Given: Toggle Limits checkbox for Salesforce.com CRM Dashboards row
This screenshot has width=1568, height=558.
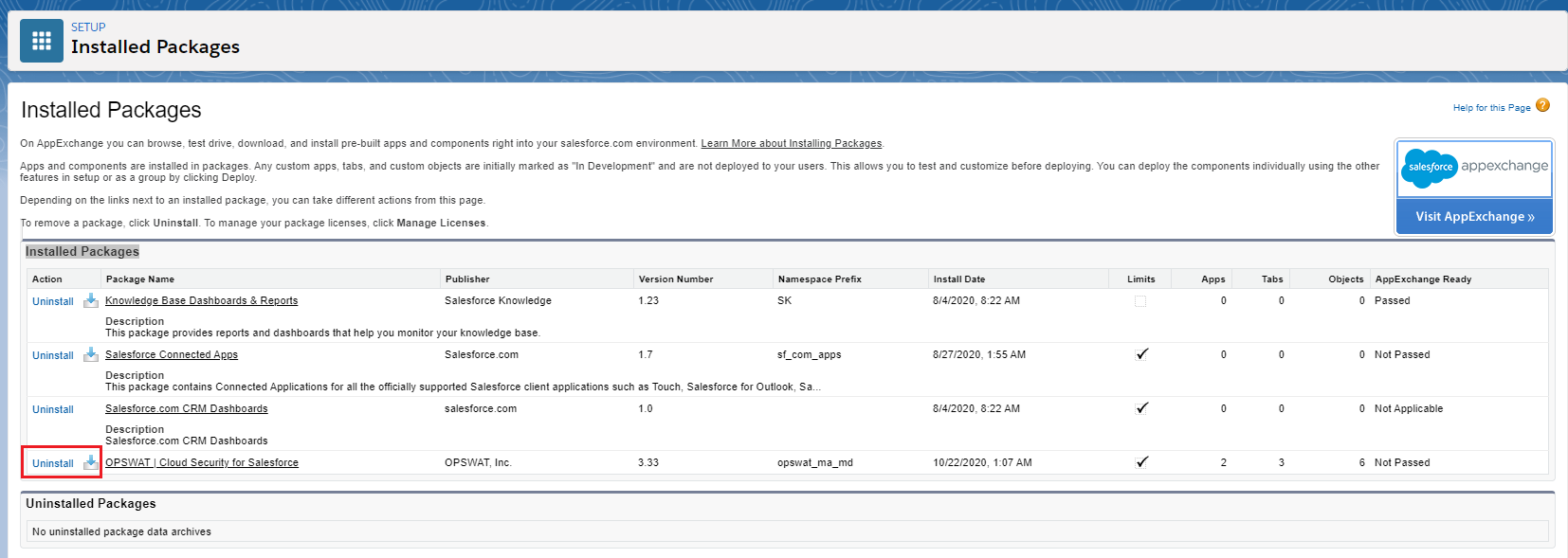Looking at the screenshot, I should 1141,408.
